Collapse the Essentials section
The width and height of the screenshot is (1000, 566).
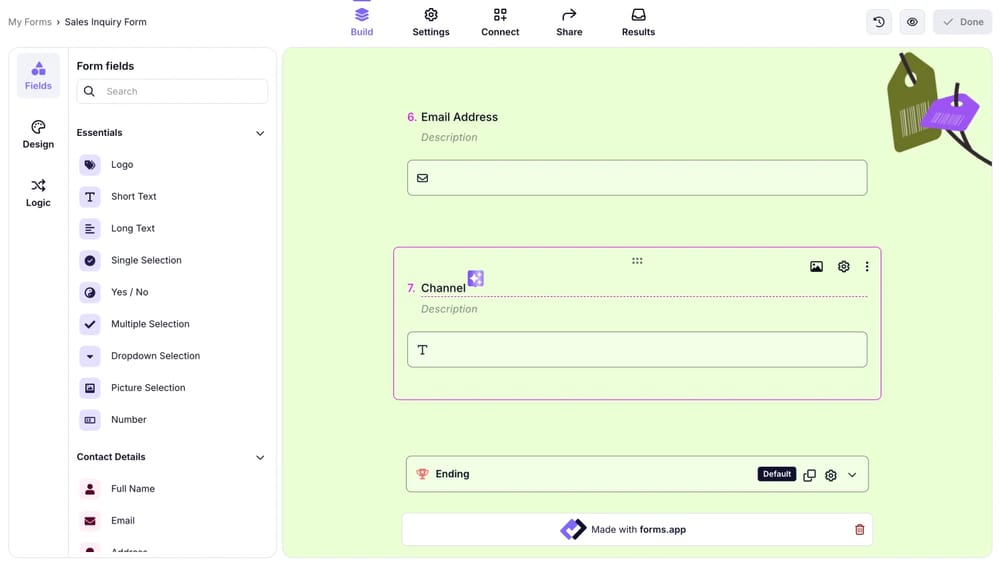(260, 133)
